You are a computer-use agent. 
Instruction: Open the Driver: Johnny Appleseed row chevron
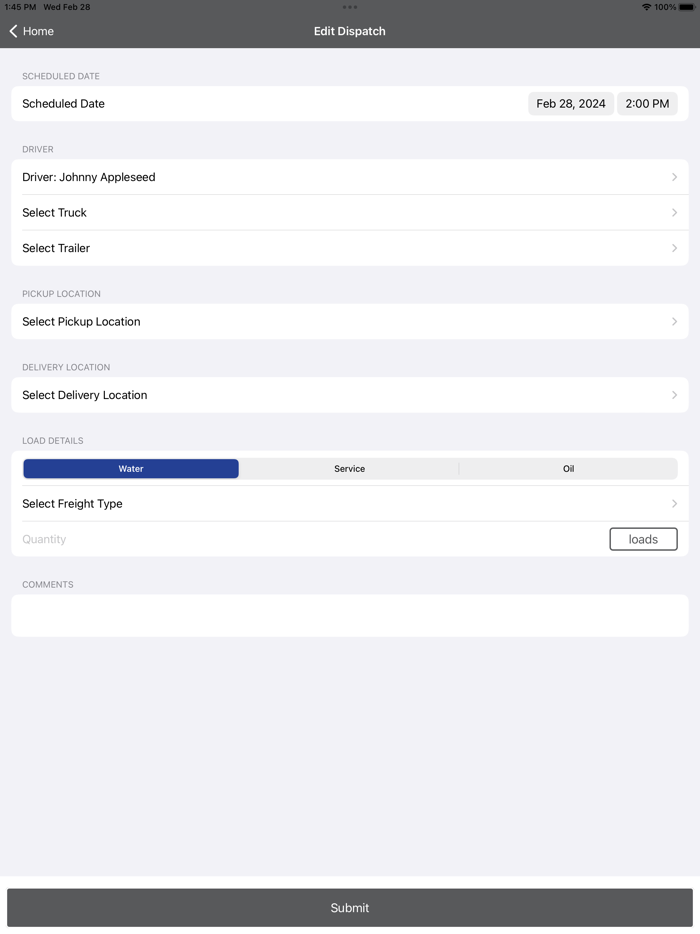[x=675, y=177]
